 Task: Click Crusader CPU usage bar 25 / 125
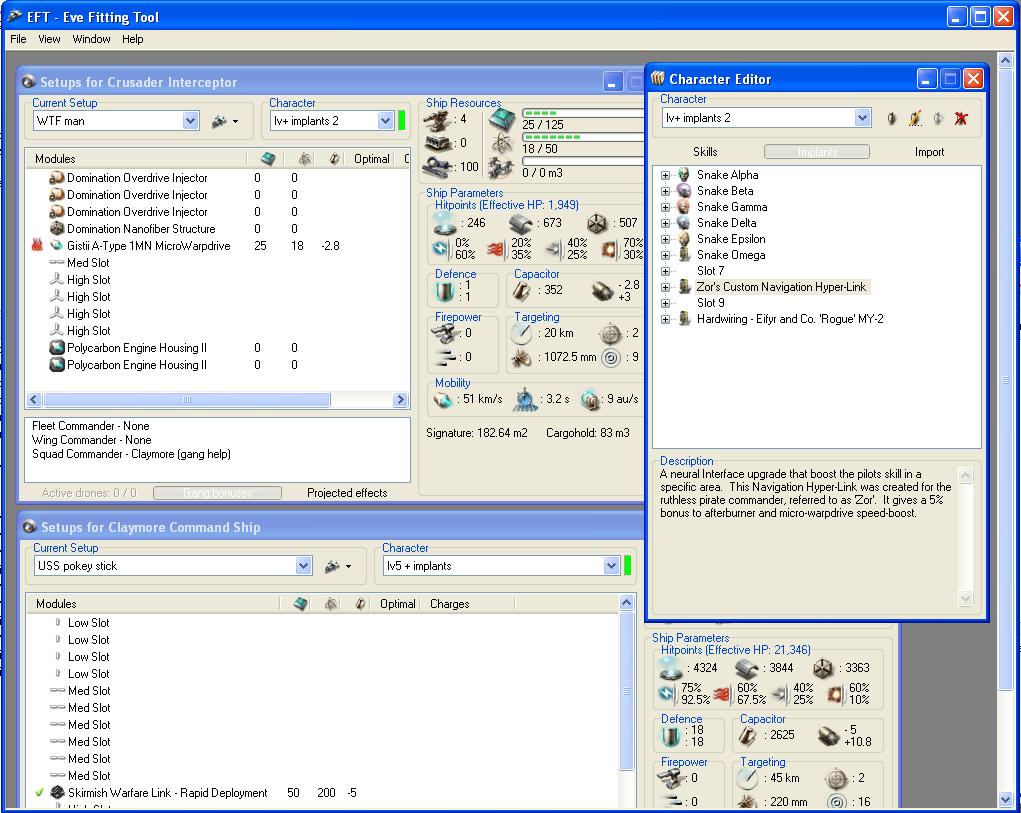[582, 113]
